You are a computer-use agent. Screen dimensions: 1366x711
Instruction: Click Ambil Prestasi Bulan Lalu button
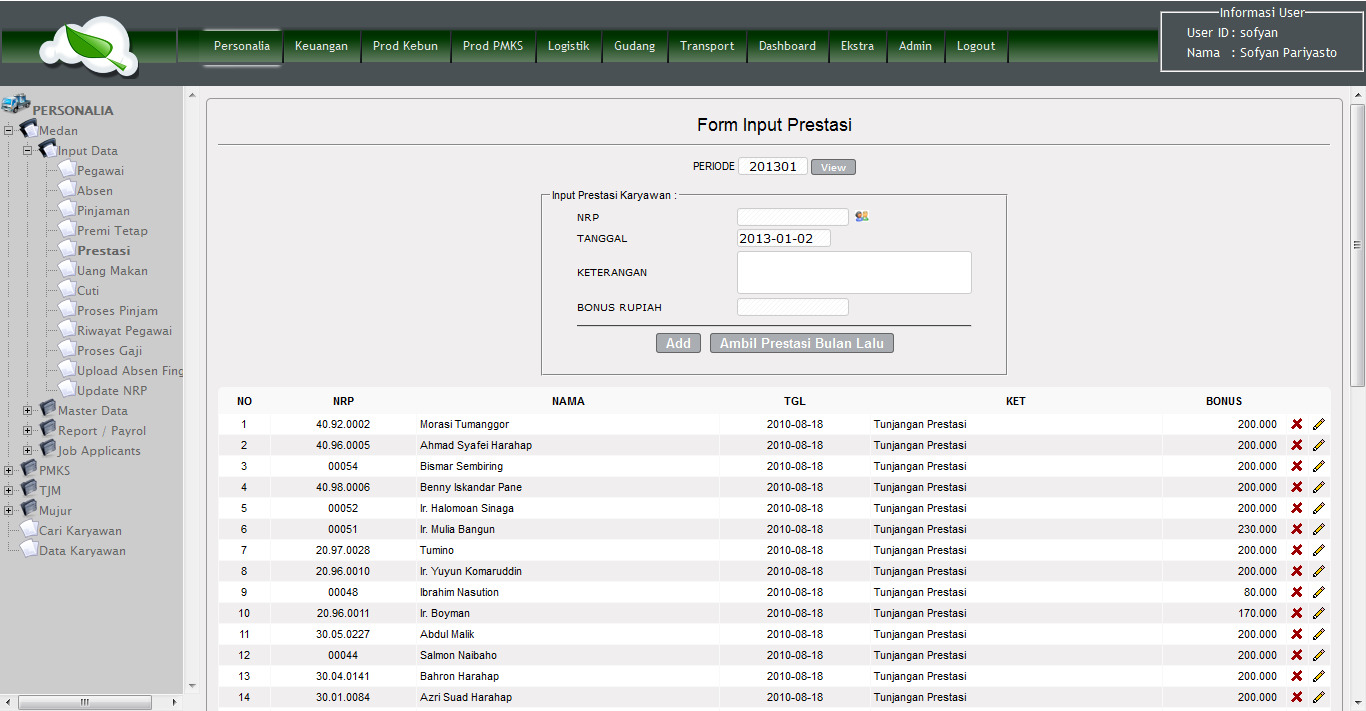pos(802,343)
